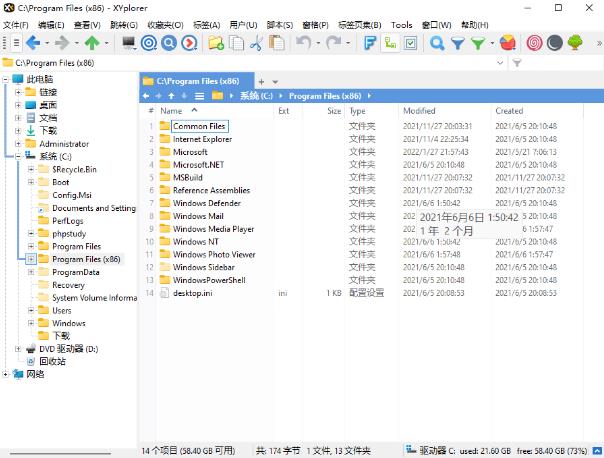Viewport: 604px width, 458px height.
Task: Open the Tools menu
Action: [x=401, y=25]
